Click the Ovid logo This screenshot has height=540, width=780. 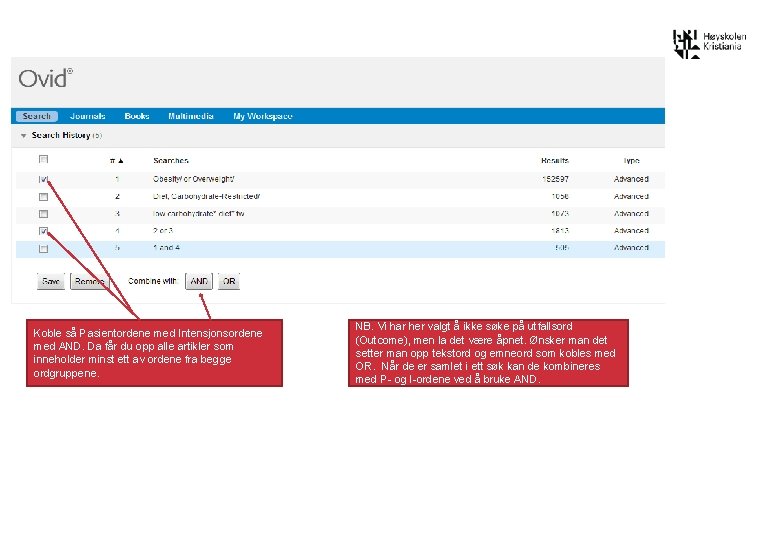point(45,78)
